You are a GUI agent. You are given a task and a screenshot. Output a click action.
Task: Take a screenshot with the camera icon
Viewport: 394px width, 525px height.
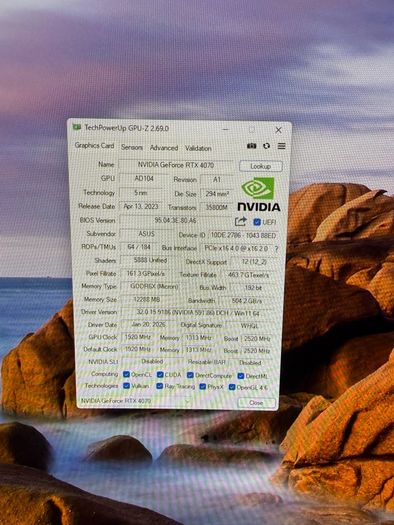tap(251, 146)
